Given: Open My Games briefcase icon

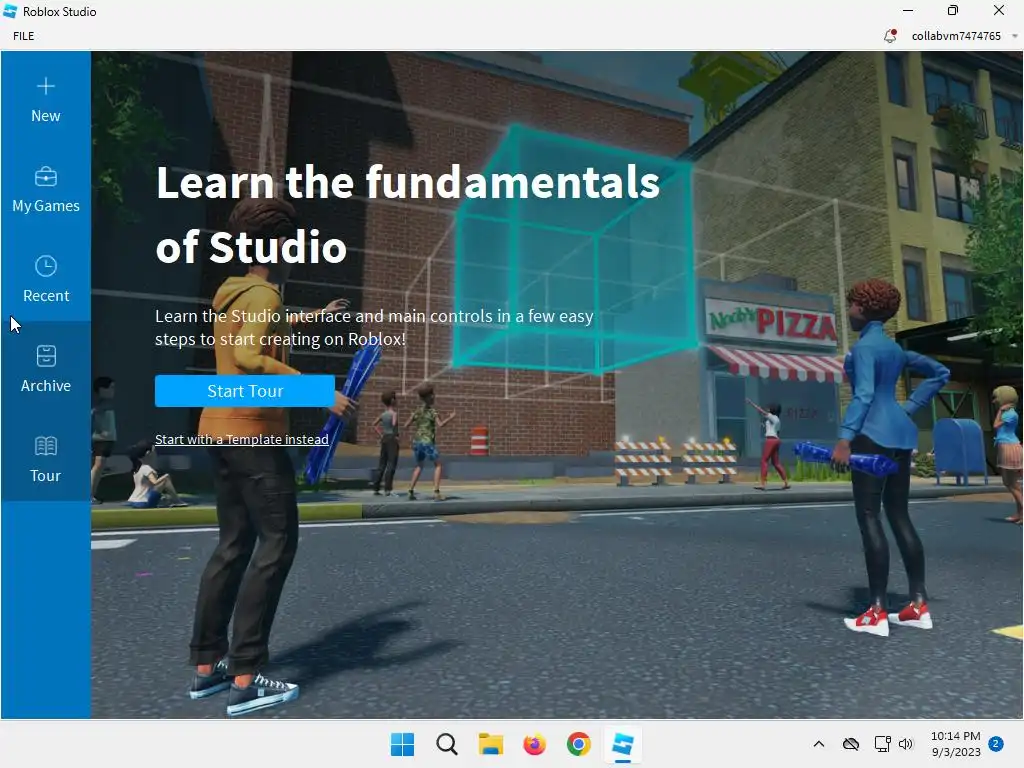Looking at the screenshot, I should pyautogui.click(x=46, y=176).
